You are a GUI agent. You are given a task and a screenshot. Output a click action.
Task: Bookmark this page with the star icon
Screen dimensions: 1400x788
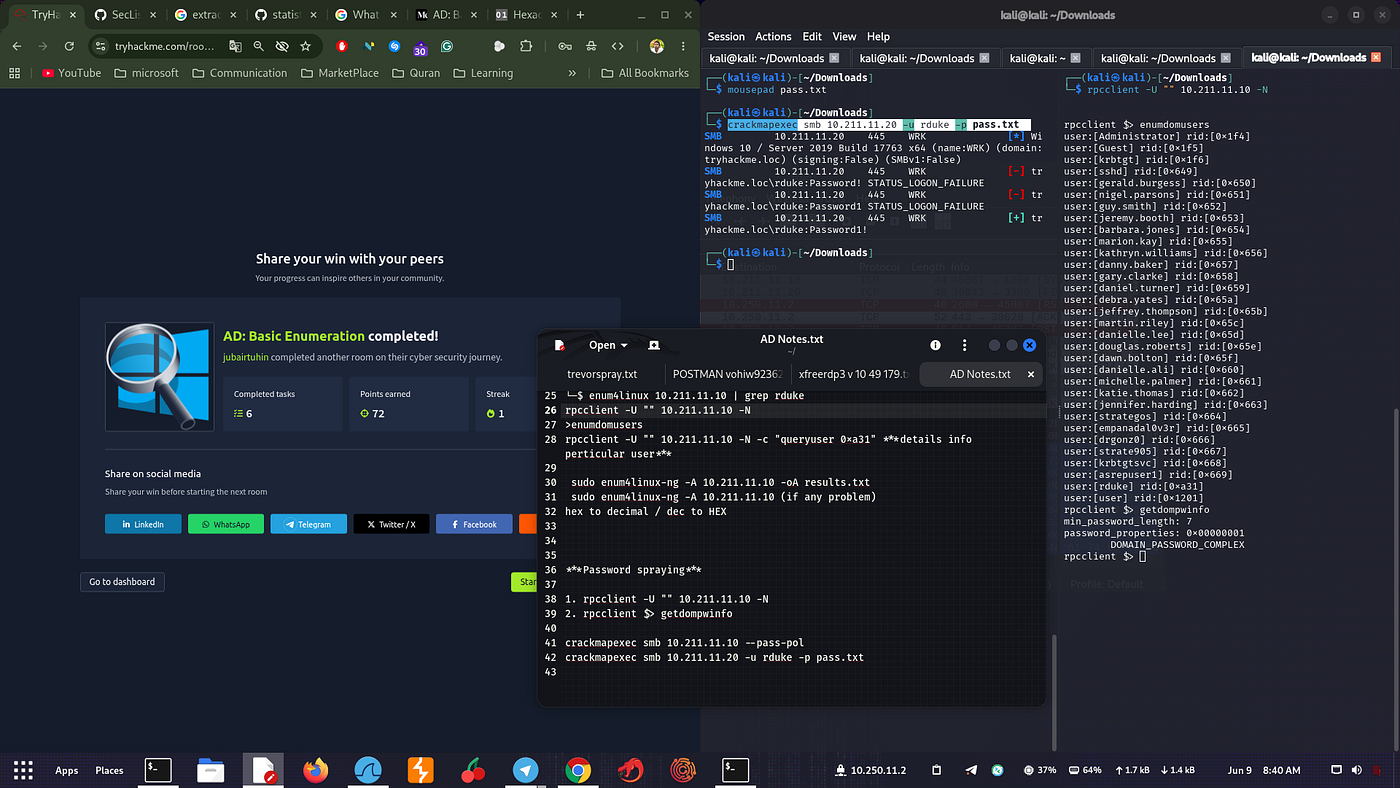pos(306,46)
